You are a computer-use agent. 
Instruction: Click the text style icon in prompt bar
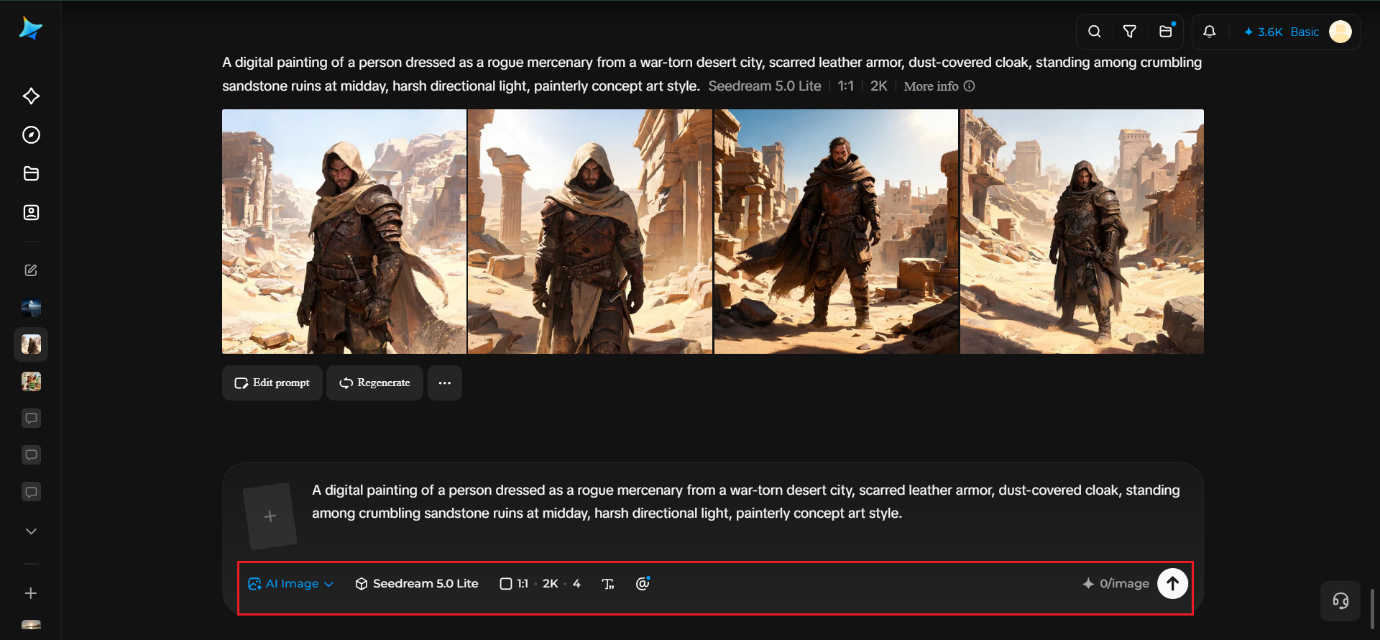click(x=608, y=584)
